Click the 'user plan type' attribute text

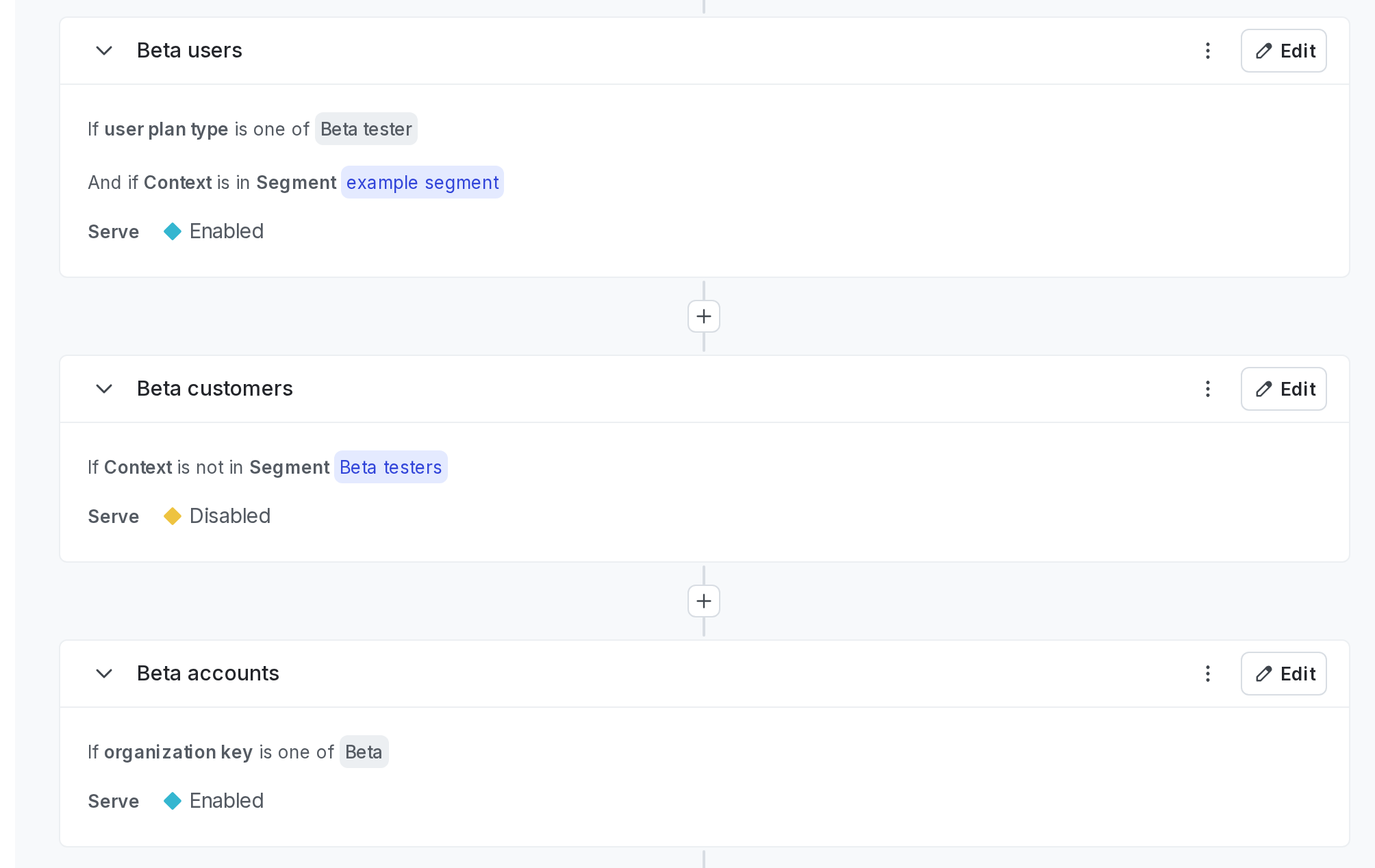point(166,129)
